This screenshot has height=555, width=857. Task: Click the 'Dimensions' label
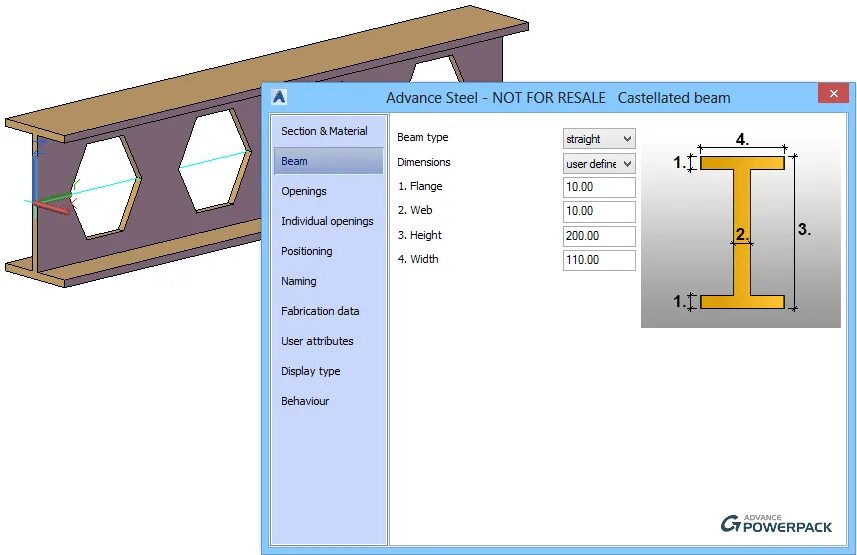coord(424,162)
